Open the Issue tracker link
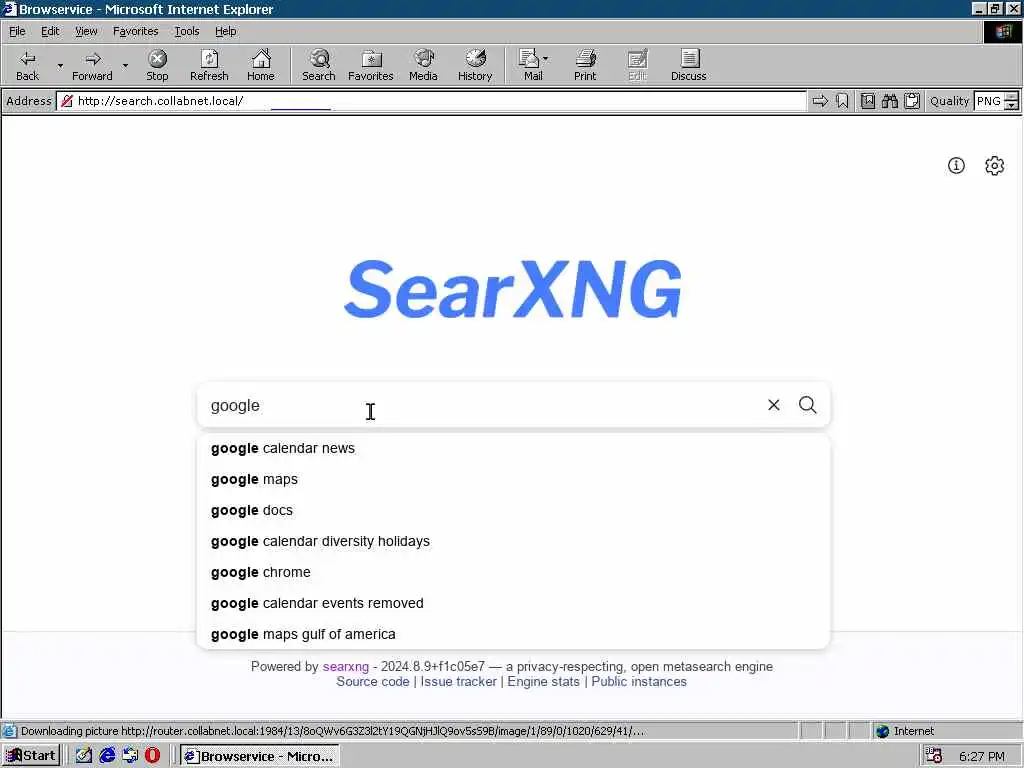Screen dimensions: 1024x768 [x=458, y=682]
